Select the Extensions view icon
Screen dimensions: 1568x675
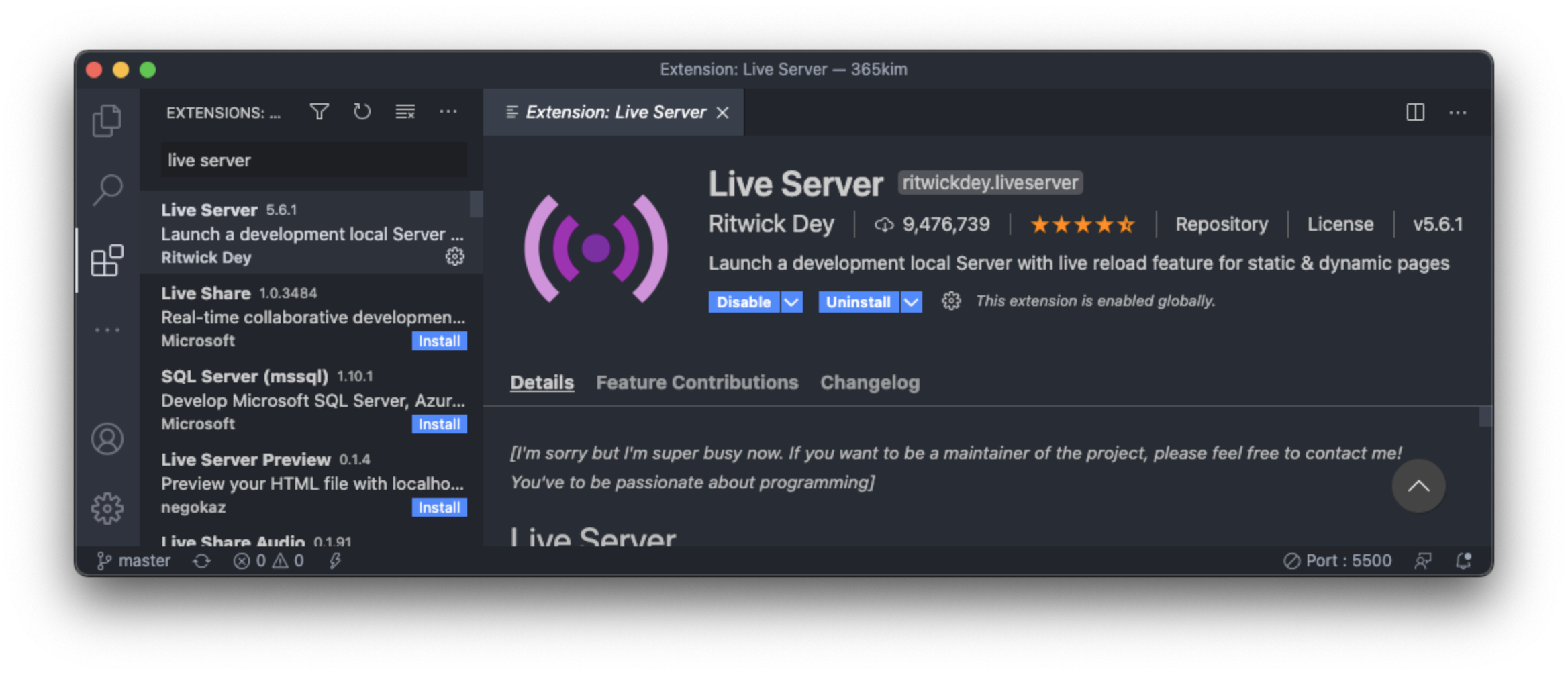point(107,260)
